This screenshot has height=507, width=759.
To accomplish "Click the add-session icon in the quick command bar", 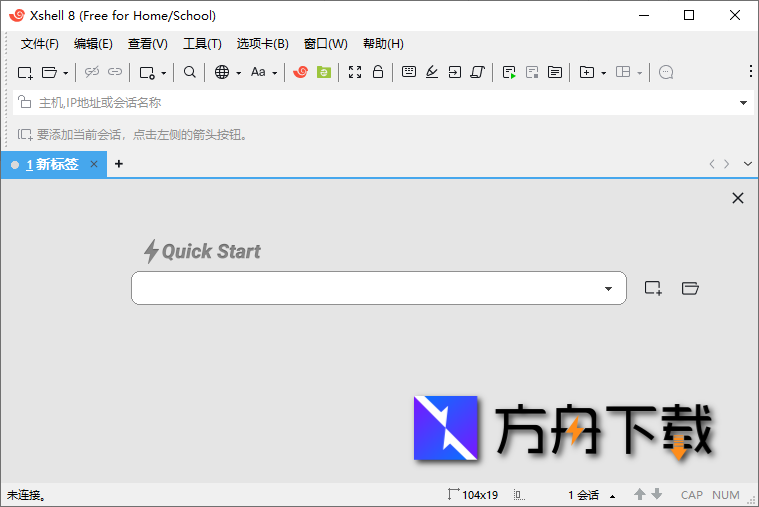I will [x=25, y=135].
